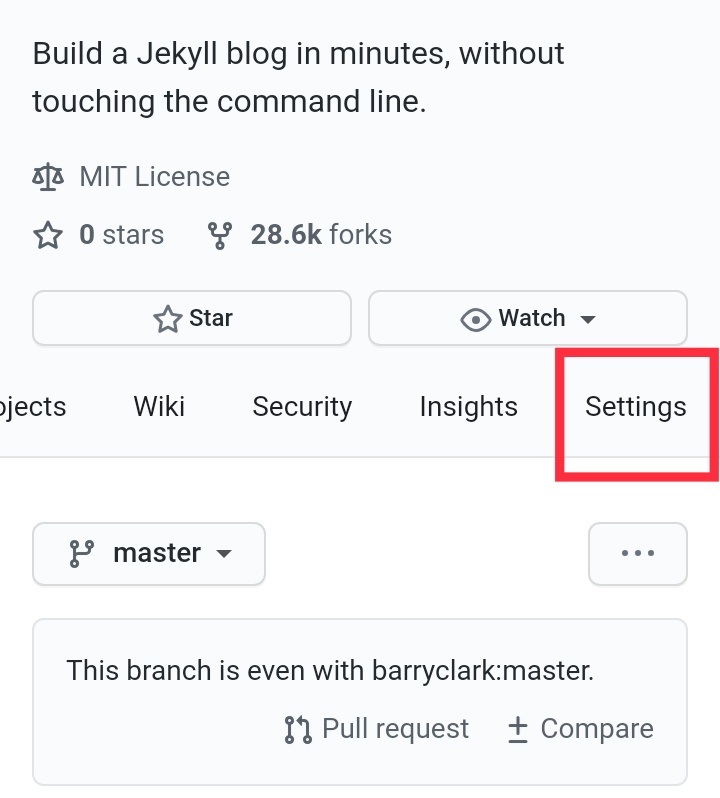This screenshot has width=720, height=798.
Task: Expand the Watch dropdown caret
Action: tap(588, 319)
